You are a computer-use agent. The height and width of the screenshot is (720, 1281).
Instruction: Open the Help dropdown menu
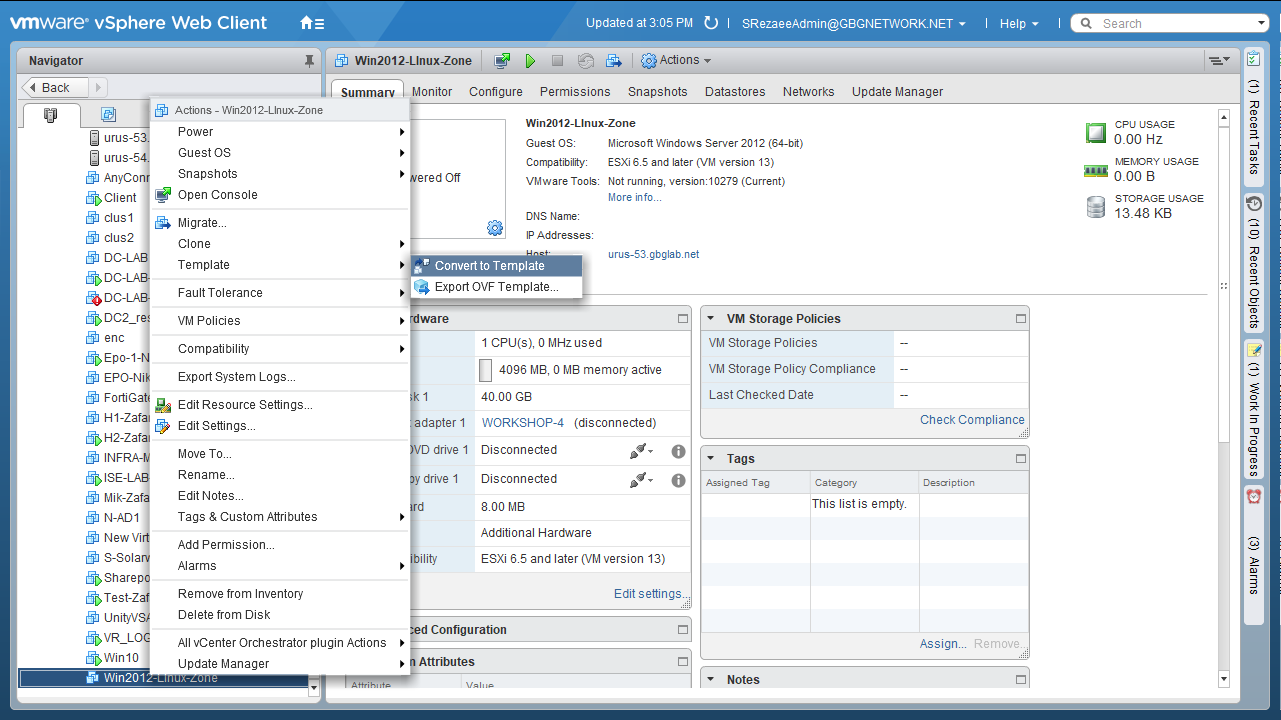coord(1018,24)
